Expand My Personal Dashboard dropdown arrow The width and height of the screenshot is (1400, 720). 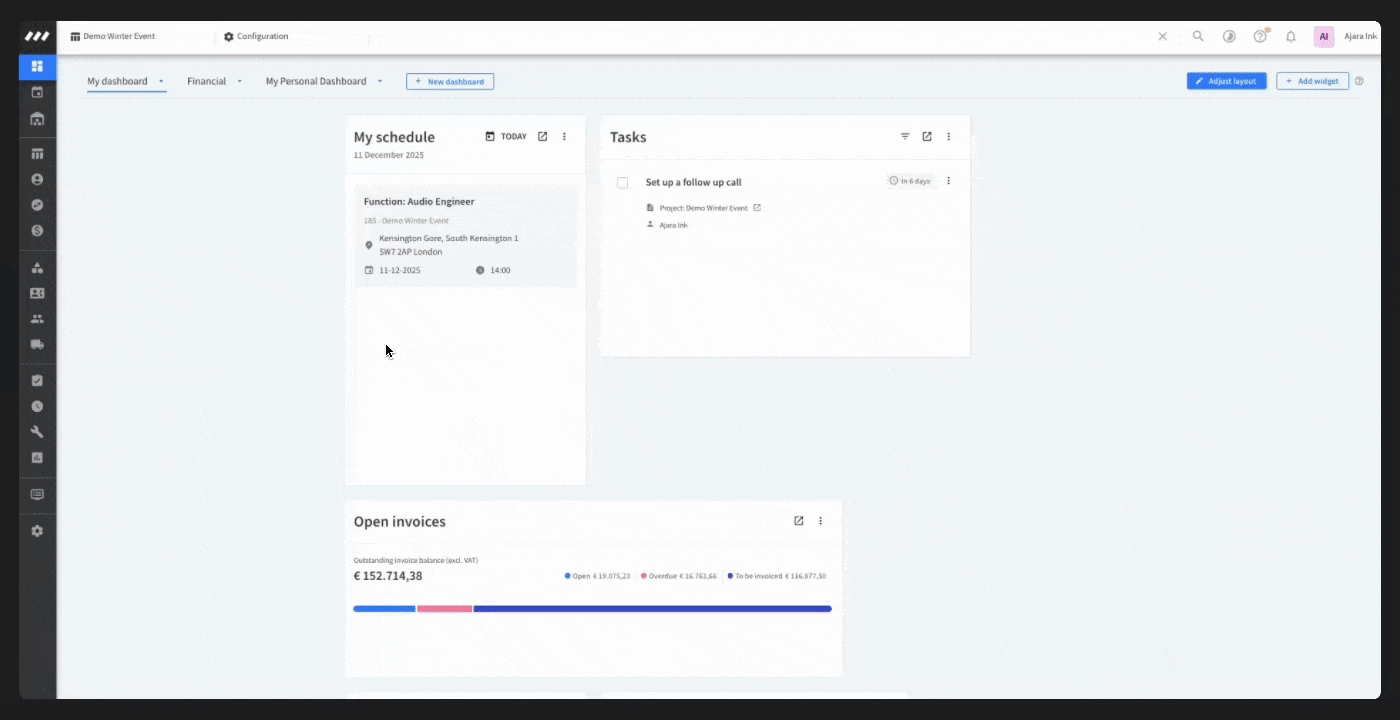coord(380,81)
